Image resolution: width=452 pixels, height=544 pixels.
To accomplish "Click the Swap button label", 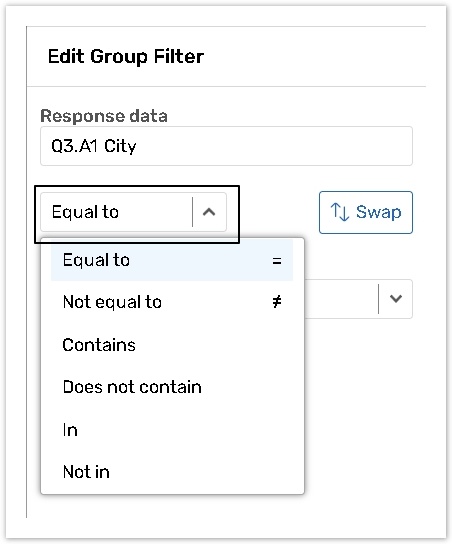I will click(x=378, y=212).
